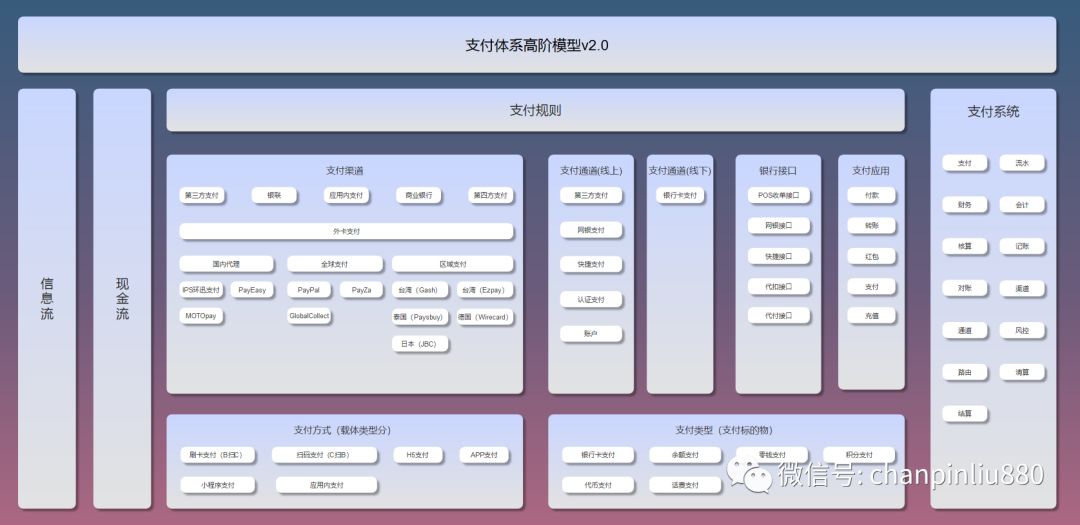Select the PayPal box
This screenshot has width=1080, height=525.
click(x=309, y=290)
